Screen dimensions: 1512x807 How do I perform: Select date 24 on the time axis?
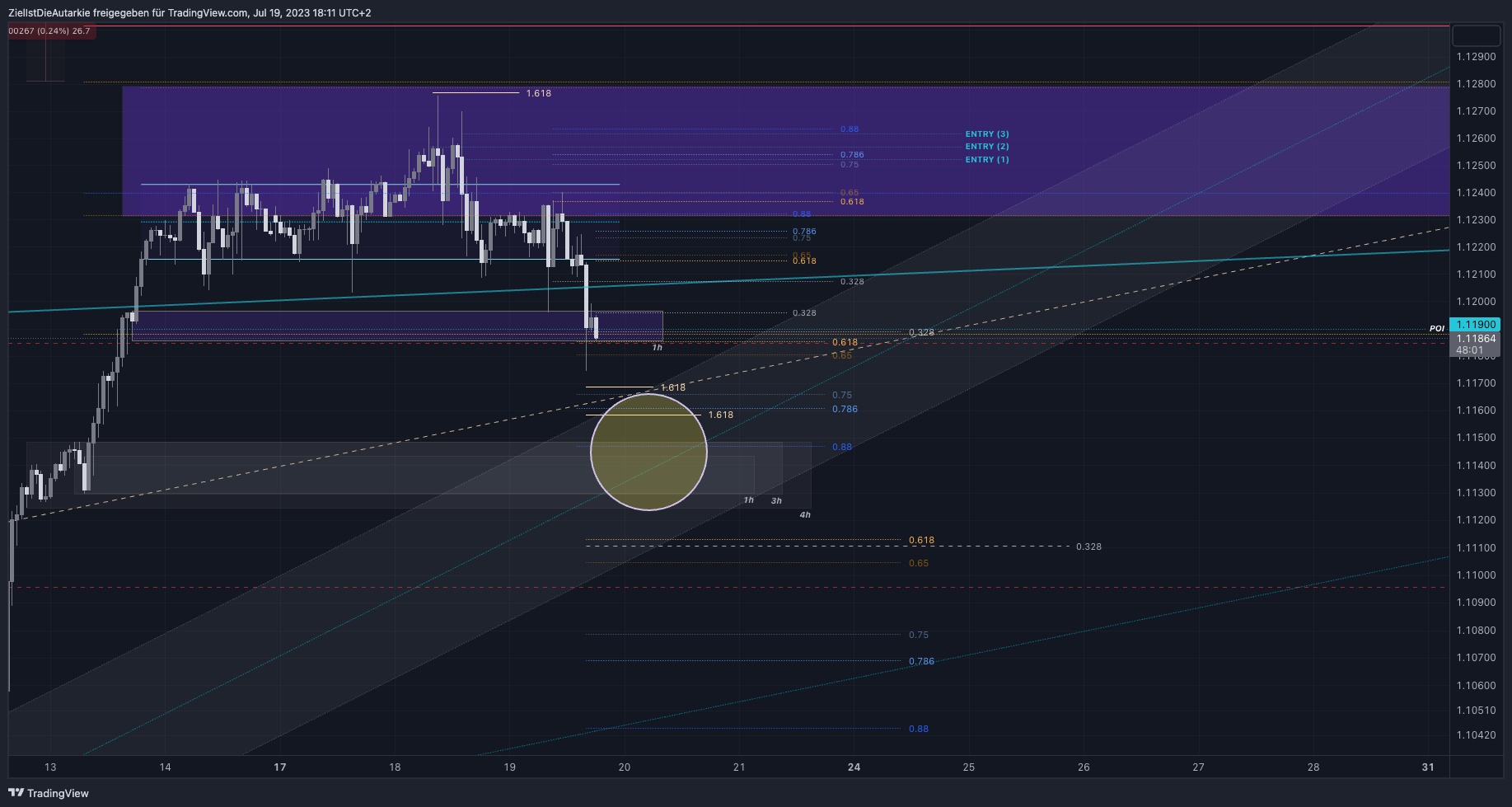[854, 767]
